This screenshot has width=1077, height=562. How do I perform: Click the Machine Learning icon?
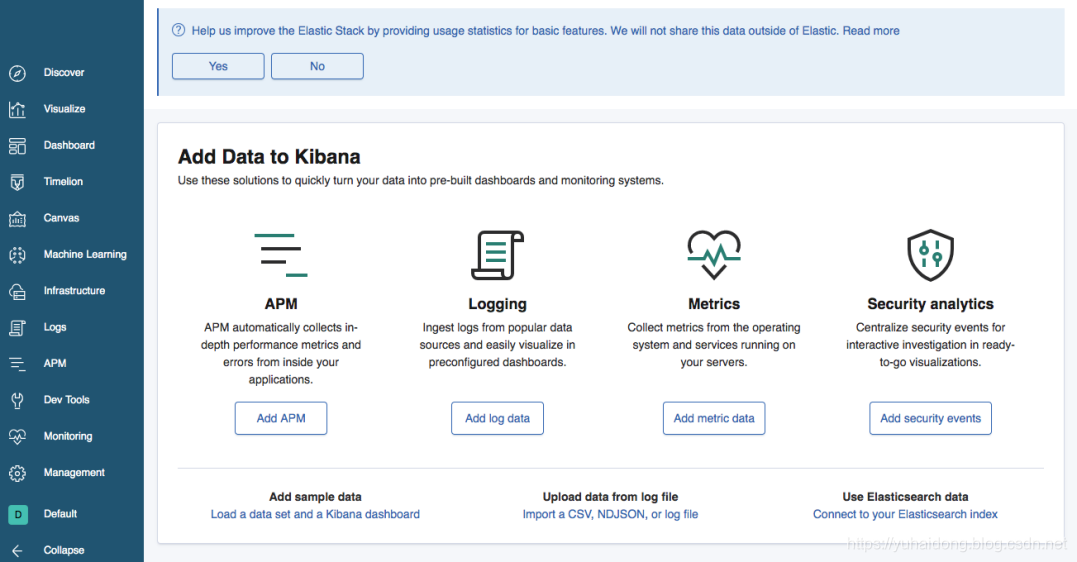pyautogui.click(x=17, y=255)
